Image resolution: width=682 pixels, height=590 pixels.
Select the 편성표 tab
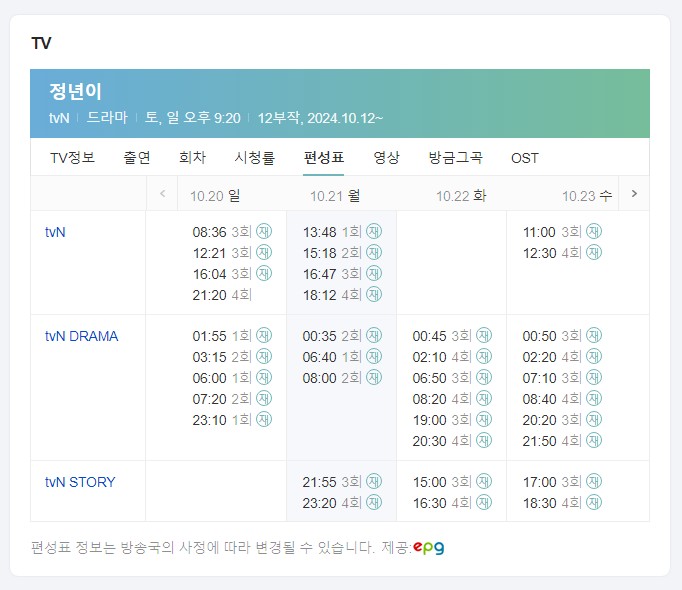coord(324,158)
